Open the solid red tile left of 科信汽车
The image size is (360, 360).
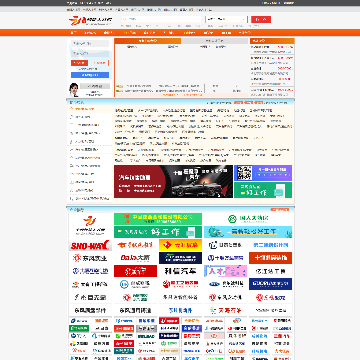[135, 271]
